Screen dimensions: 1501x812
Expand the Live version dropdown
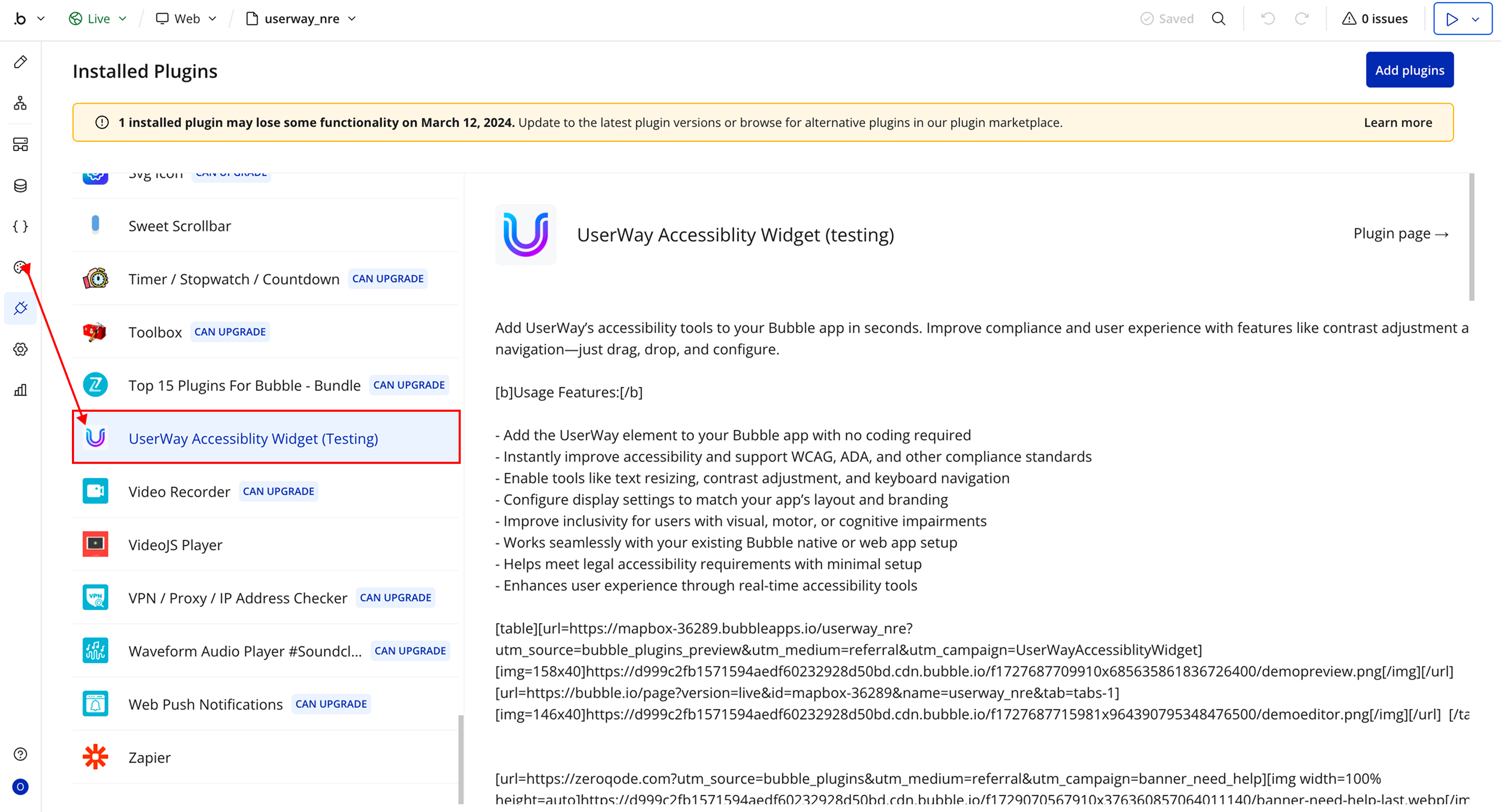click(x=97, y=19)
